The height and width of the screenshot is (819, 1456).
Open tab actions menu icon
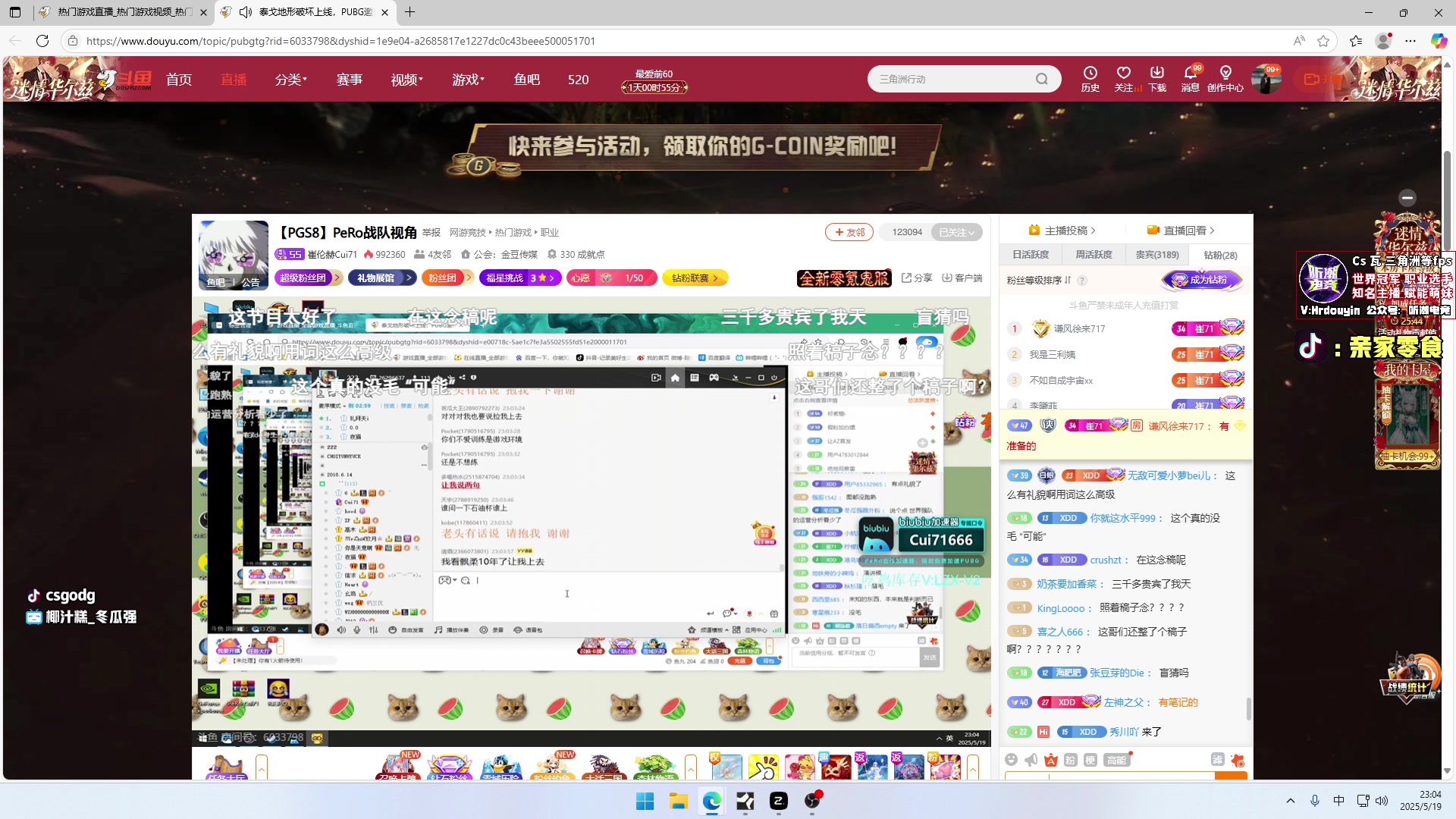click(15, 12)
